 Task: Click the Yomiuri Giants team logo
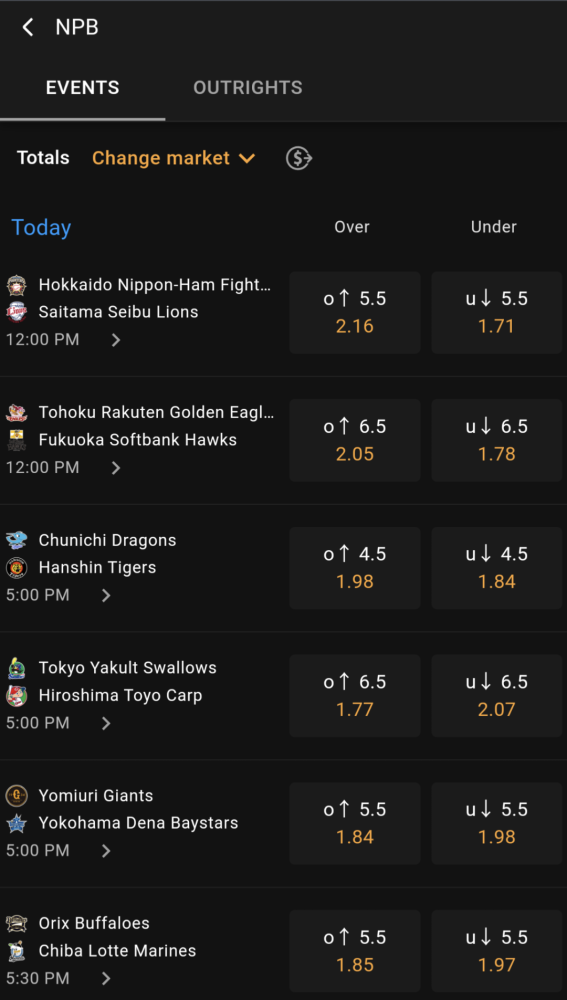tap(17, 796)
